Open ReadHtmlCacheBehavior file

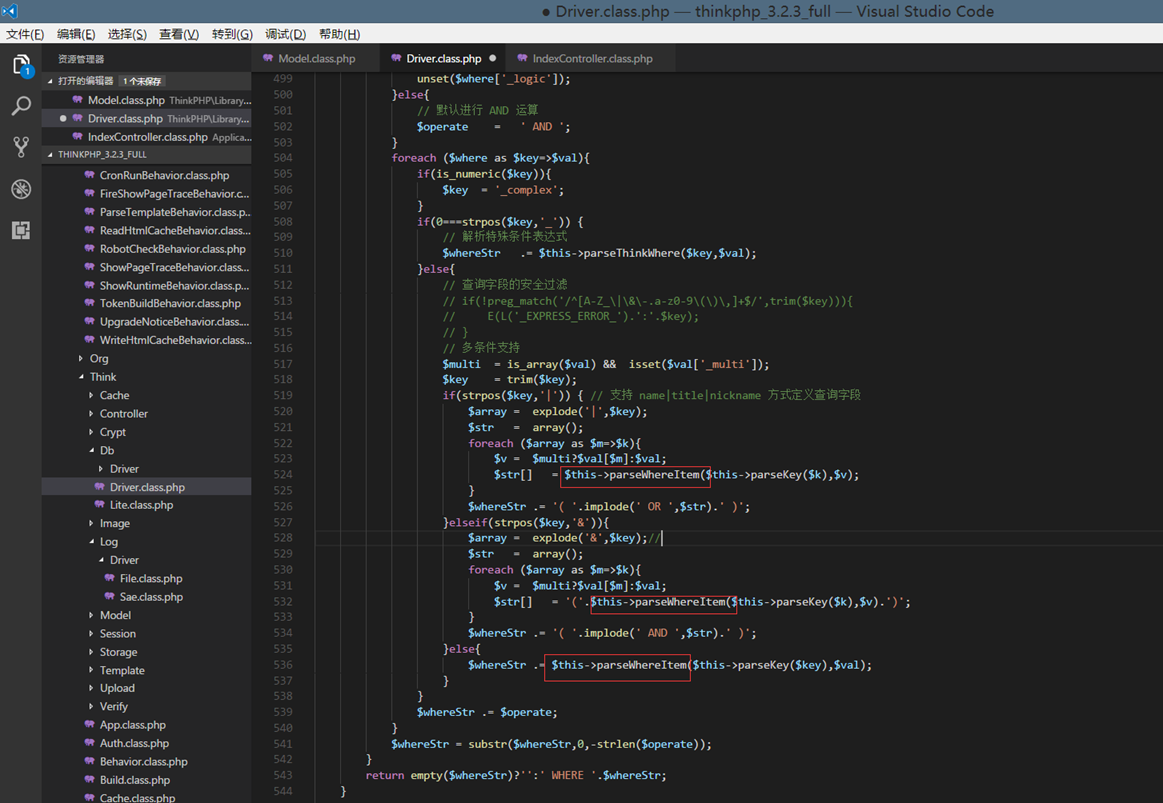(x=147, y=231)
